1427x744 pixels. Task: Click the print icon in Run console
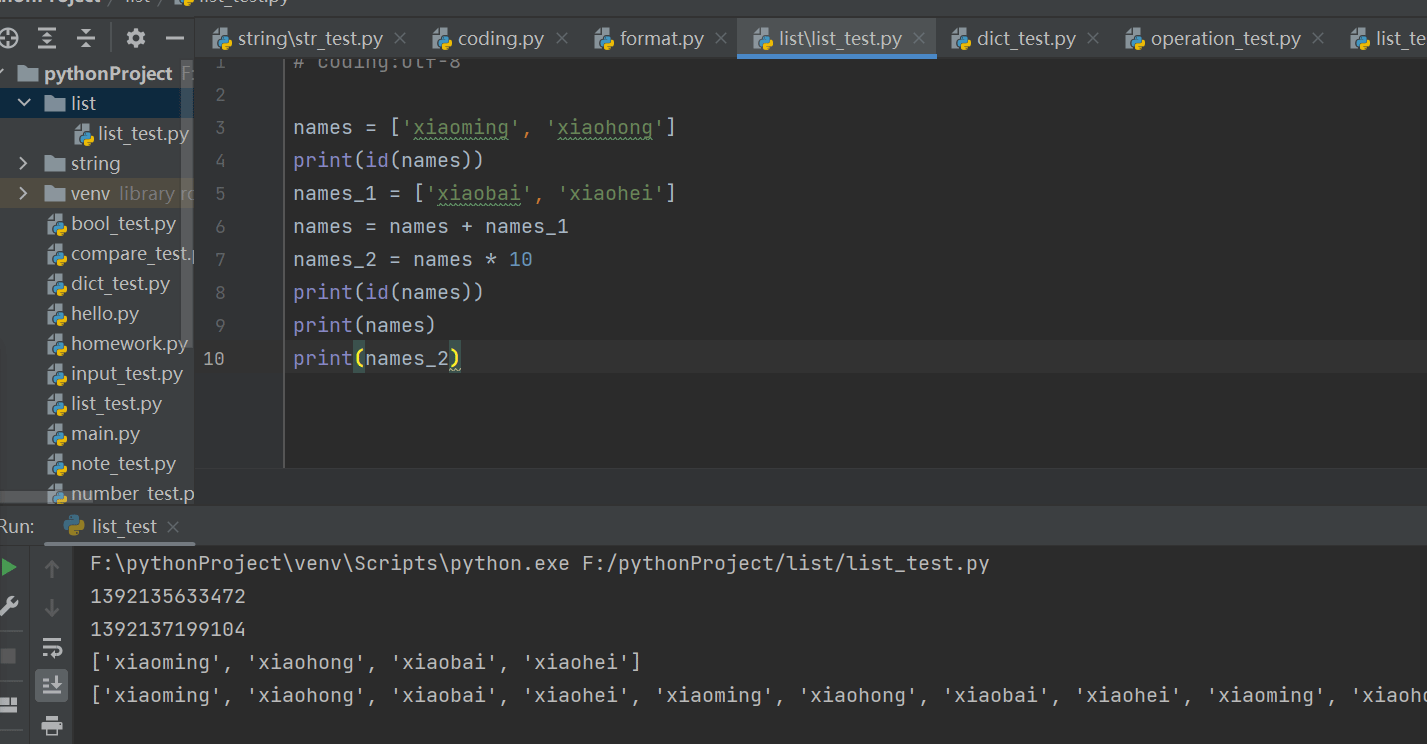point(52,725)
